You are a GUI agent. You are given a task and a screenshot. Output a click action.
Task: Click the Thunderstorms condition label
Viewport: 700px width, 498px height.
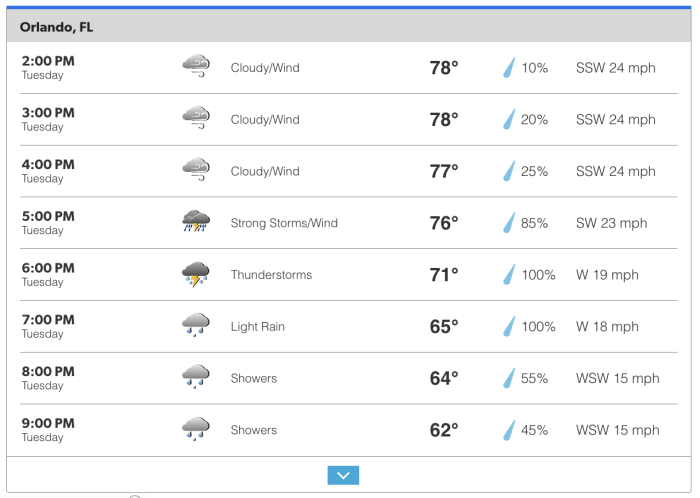271,275
